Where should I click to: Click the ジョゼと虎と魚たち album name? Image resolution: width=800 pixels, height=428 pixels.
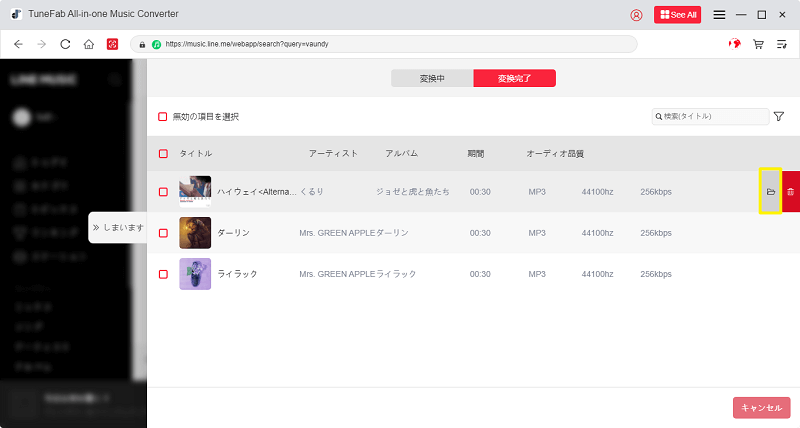(x=413, y=192)
